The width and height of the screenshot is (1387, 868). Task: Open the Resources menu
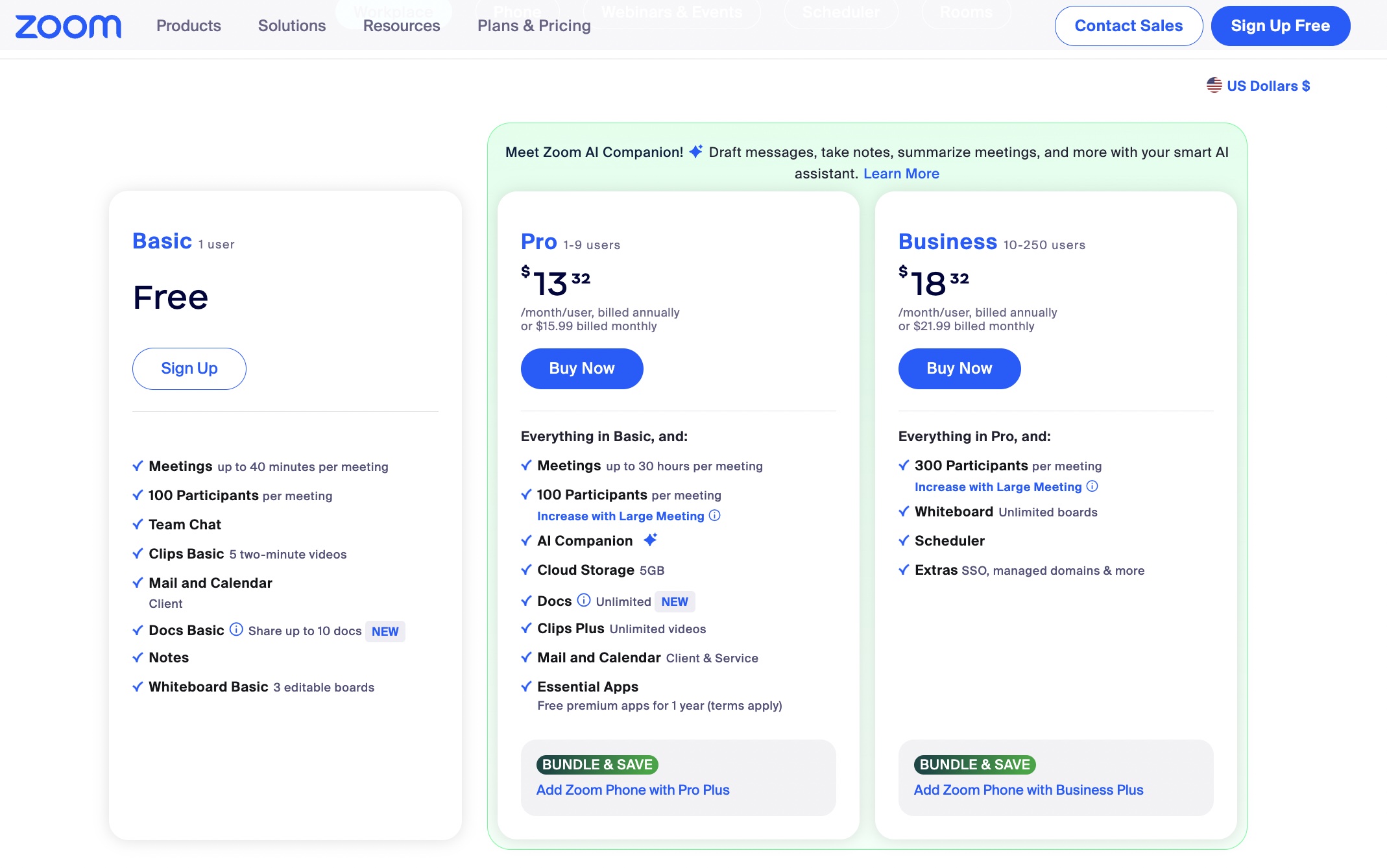click(402, 26)
